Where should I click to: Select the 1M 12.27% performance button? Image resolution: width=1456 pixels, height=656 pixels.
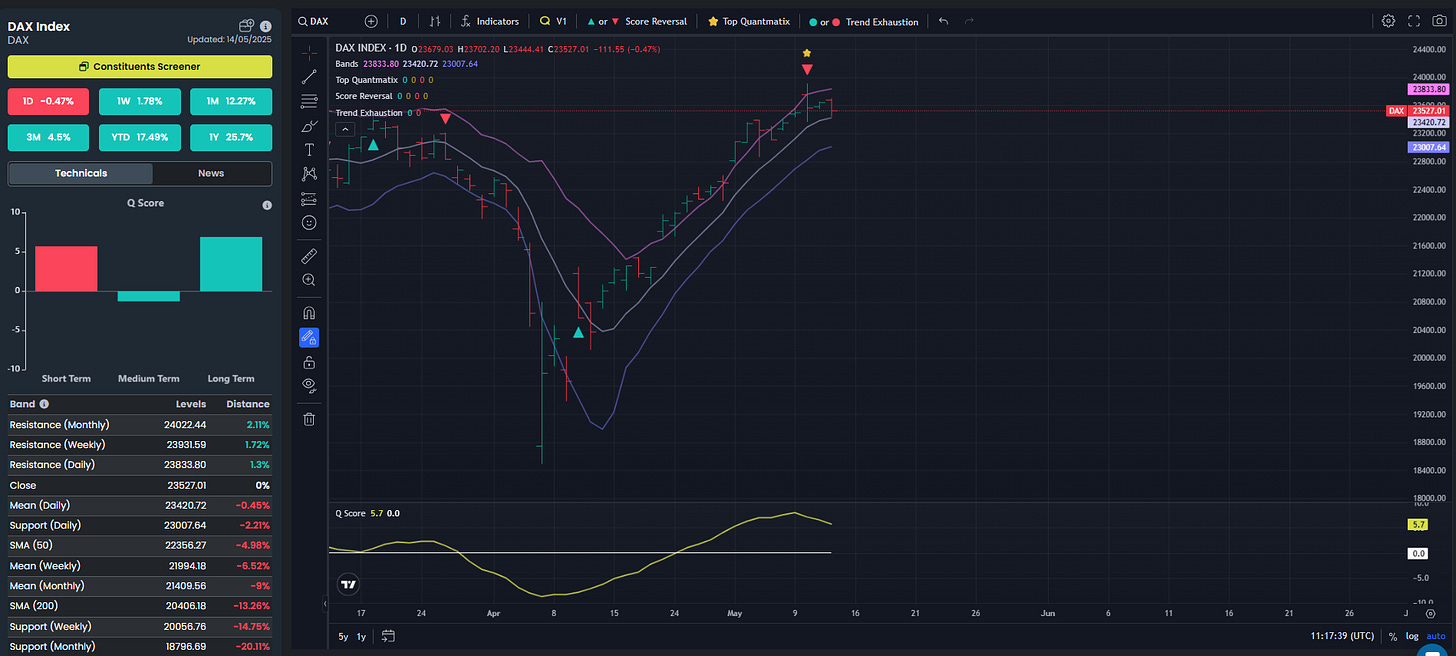231,101
